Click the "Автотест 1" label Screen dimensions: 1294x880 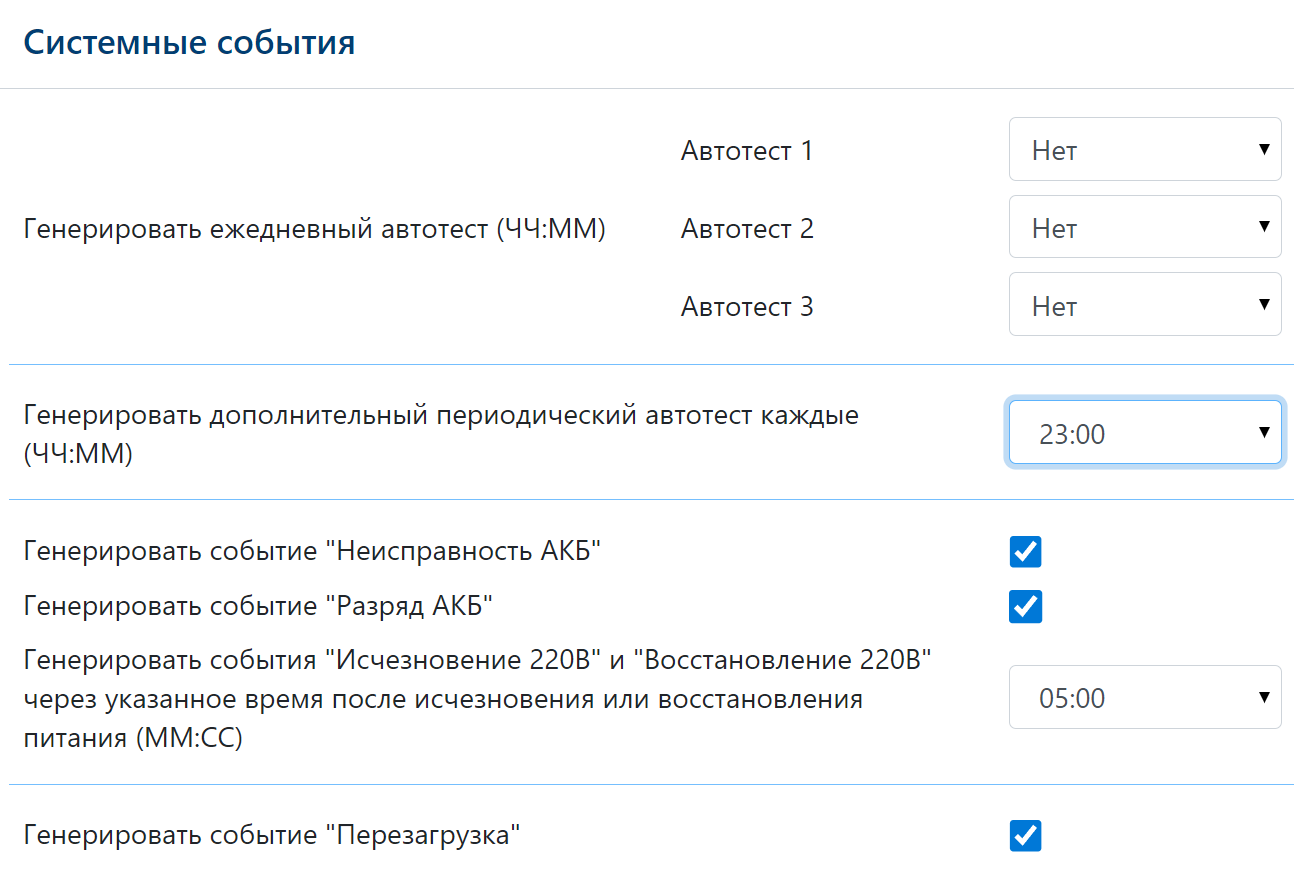tap(746, 151)
